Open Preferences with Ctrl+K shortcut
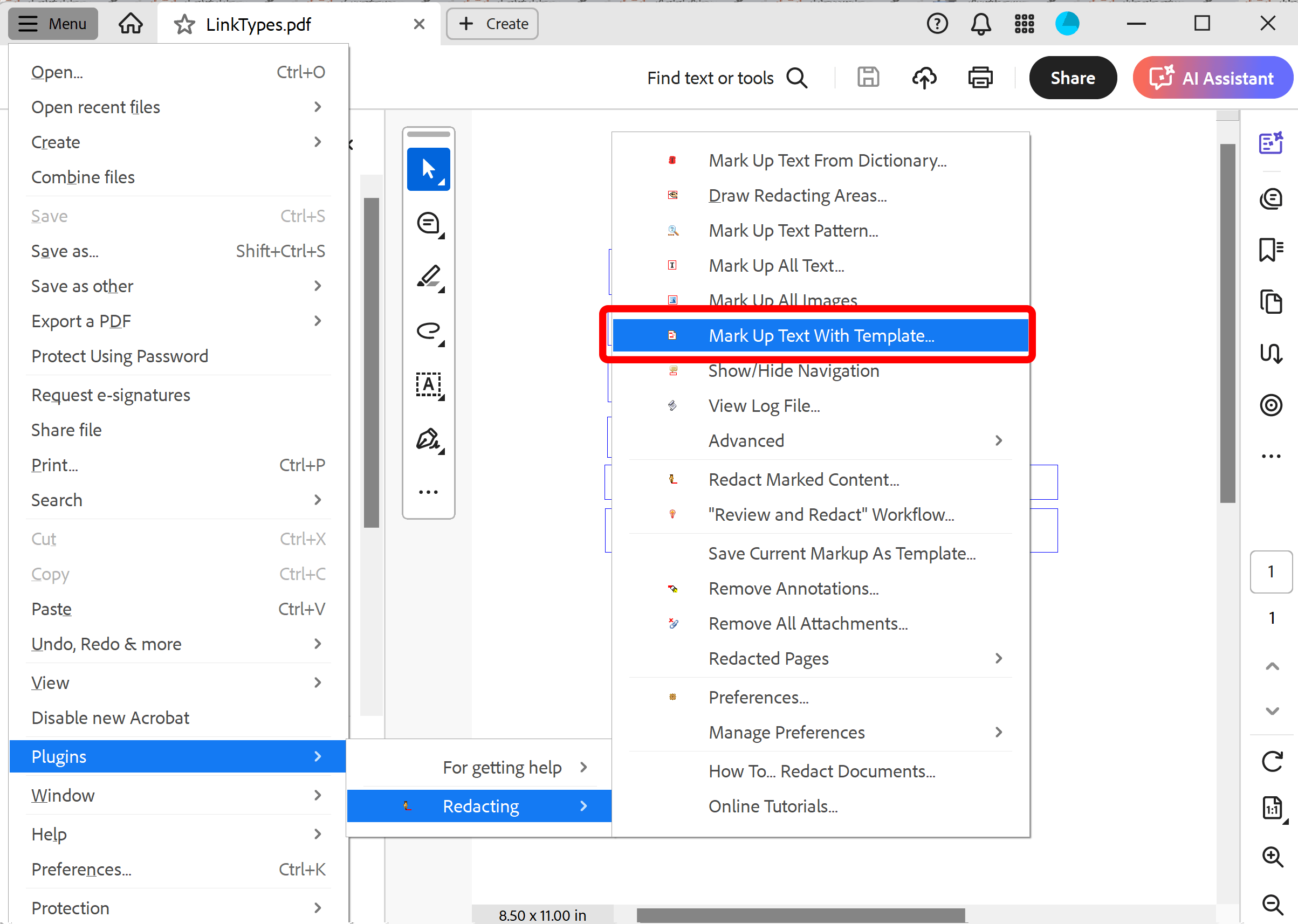This screenshot has width=1298, height=924. 177,870
